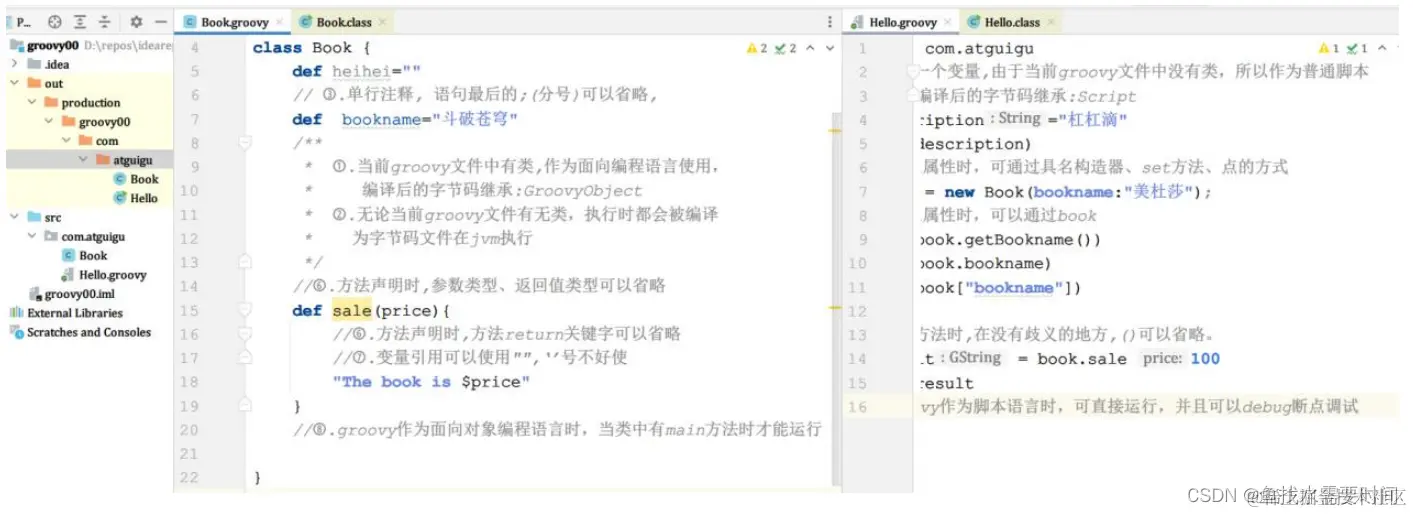
Task: Open Project panel settings gear
Action: click(x=136, y=21)
